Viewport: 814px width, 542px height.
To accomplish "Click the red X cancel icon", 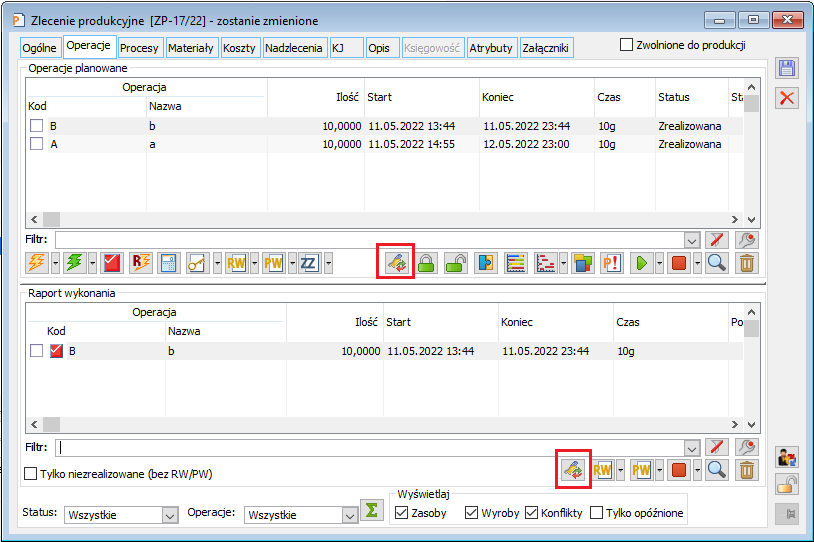I will 787,98.
